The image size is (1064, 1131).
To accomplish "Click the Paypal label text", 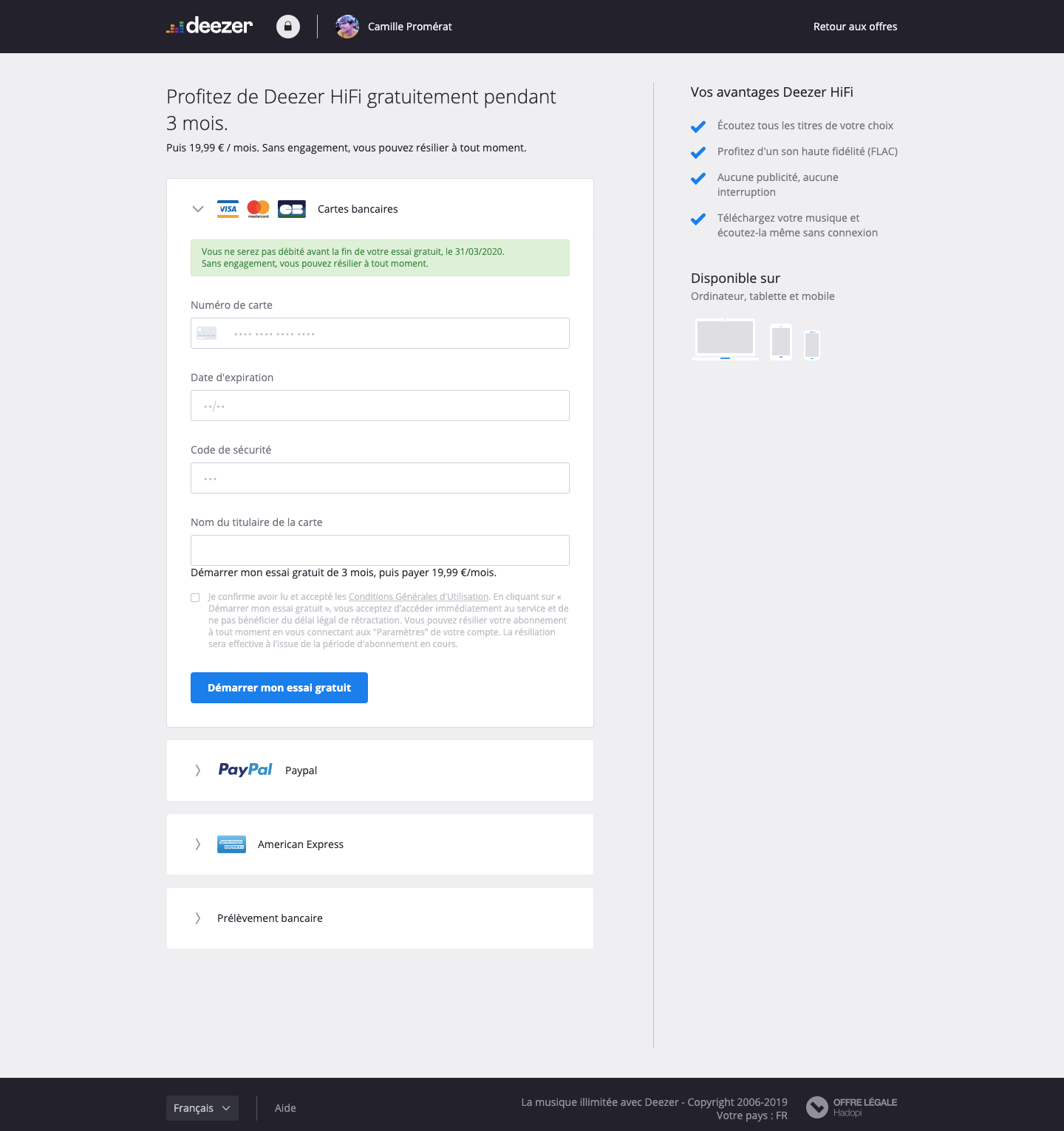I will (301, 770).
